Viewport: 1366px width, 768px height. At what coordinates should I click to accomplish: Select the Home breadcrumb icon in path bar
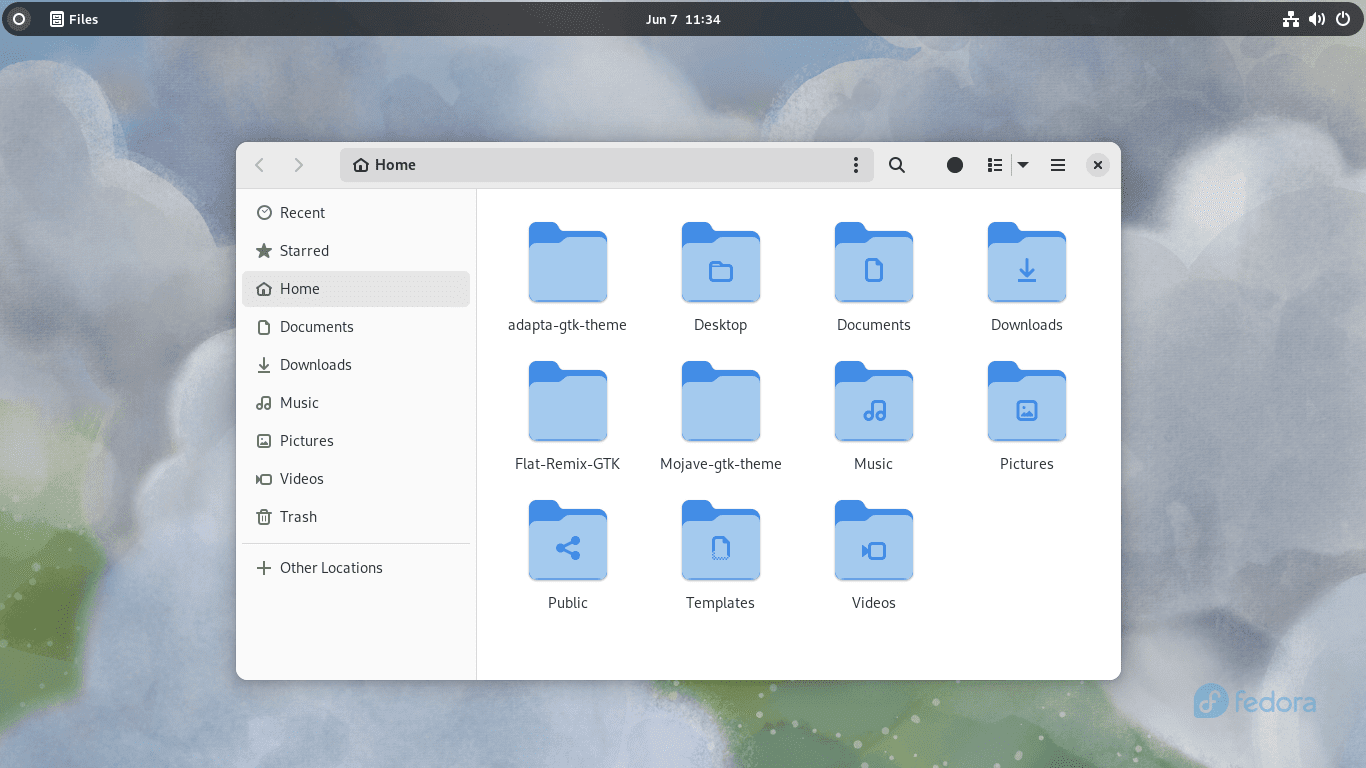(x=359, y=165)
